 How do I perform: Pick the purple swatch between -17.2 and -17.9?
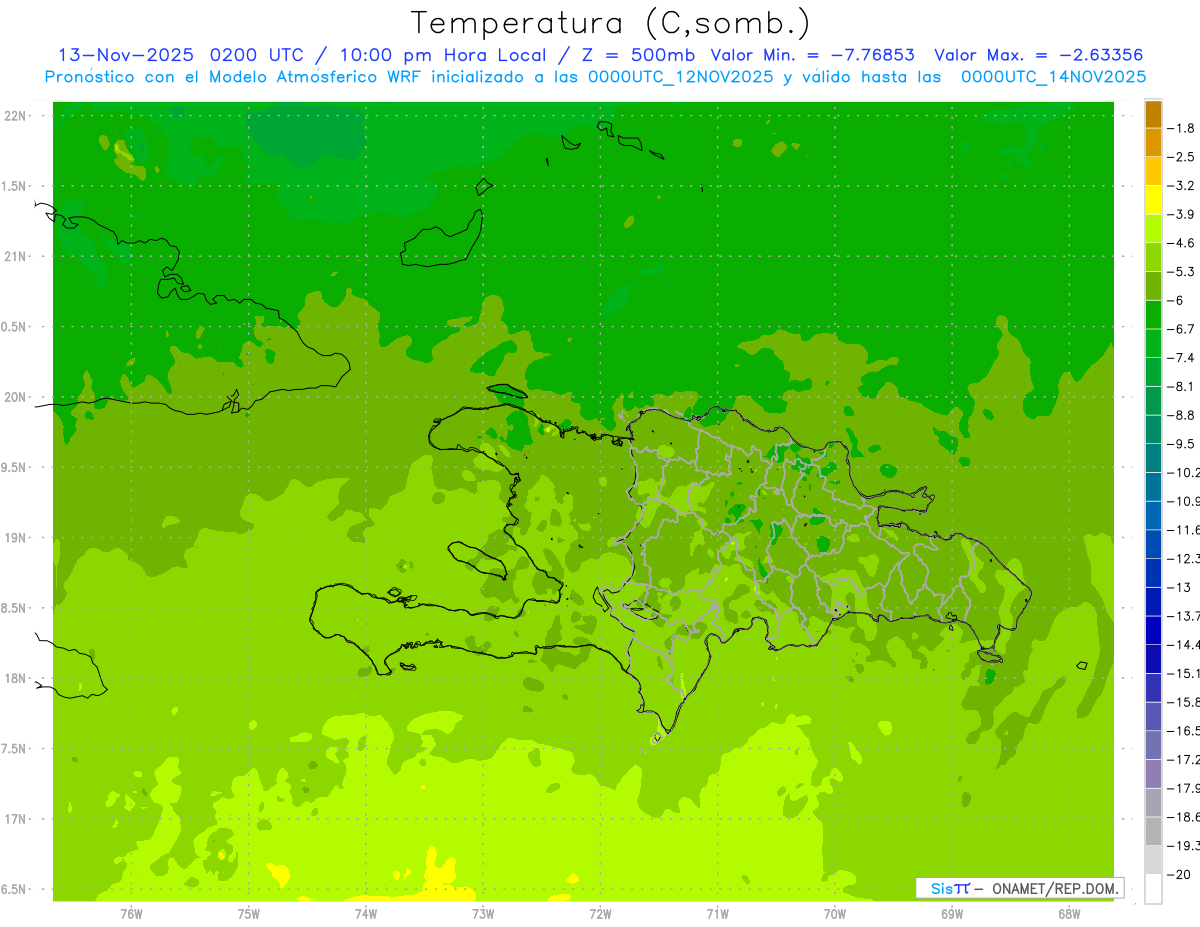pos(1153,775)
